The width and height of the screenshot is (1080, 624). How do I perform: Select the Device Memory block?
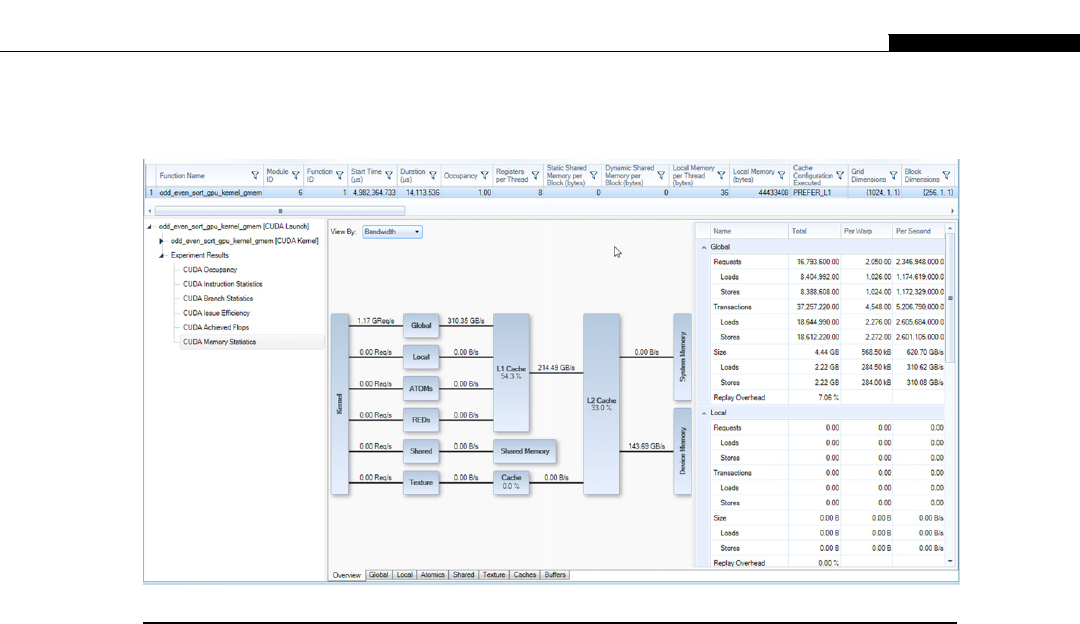(x=683, y=451)
